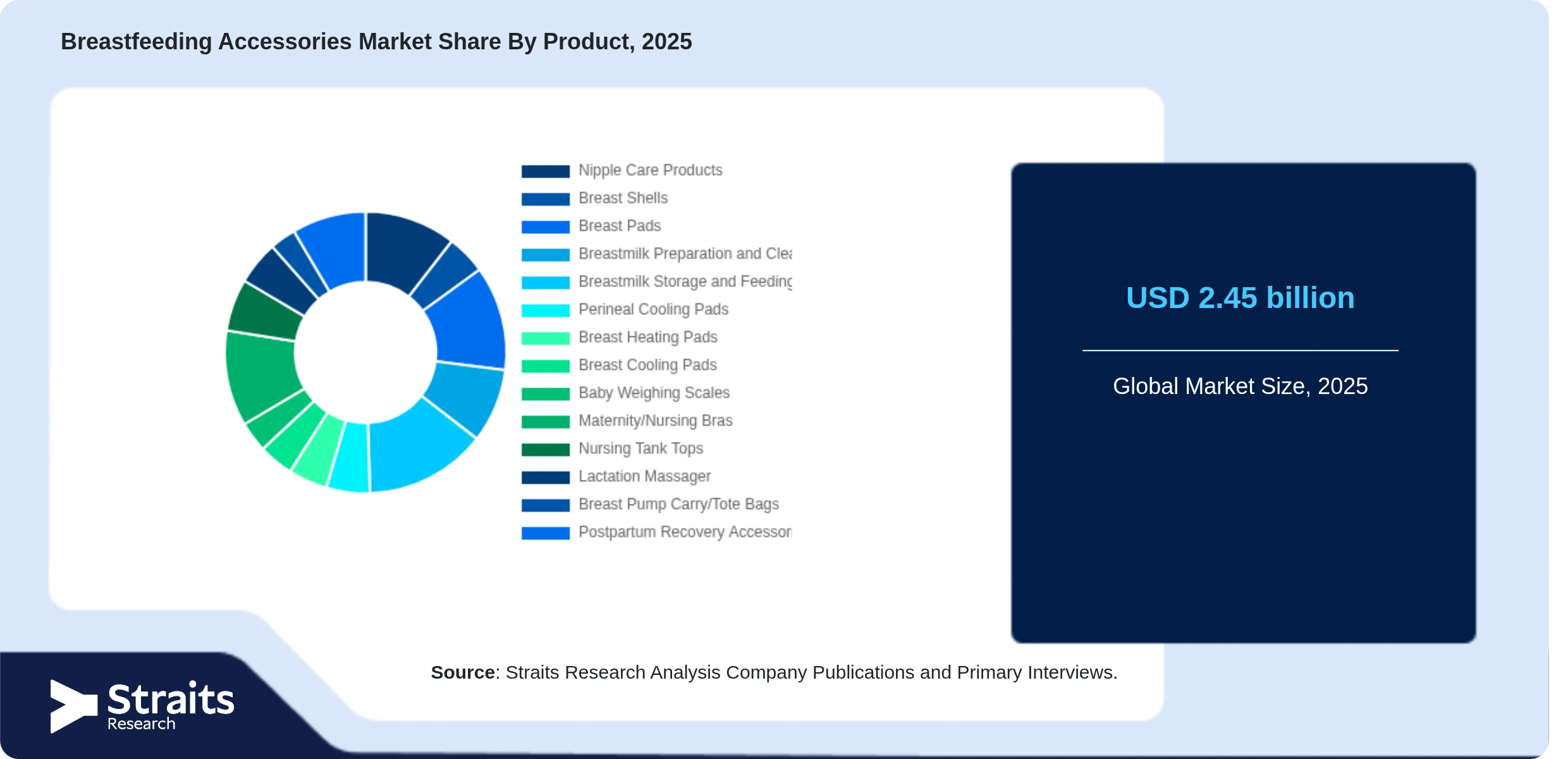This screenshot has height=759, width=1568.
Task: Select the Maternity/Nursing Bras legend swatch
Action: tap(546, 421)
